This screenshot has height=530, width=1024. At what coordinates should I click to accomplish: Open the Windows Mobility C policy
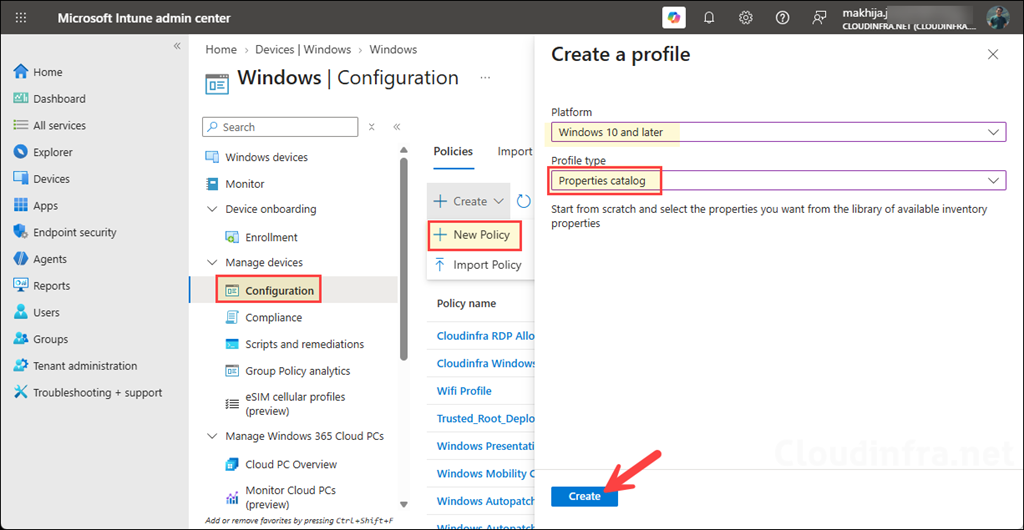click(485, 473)
